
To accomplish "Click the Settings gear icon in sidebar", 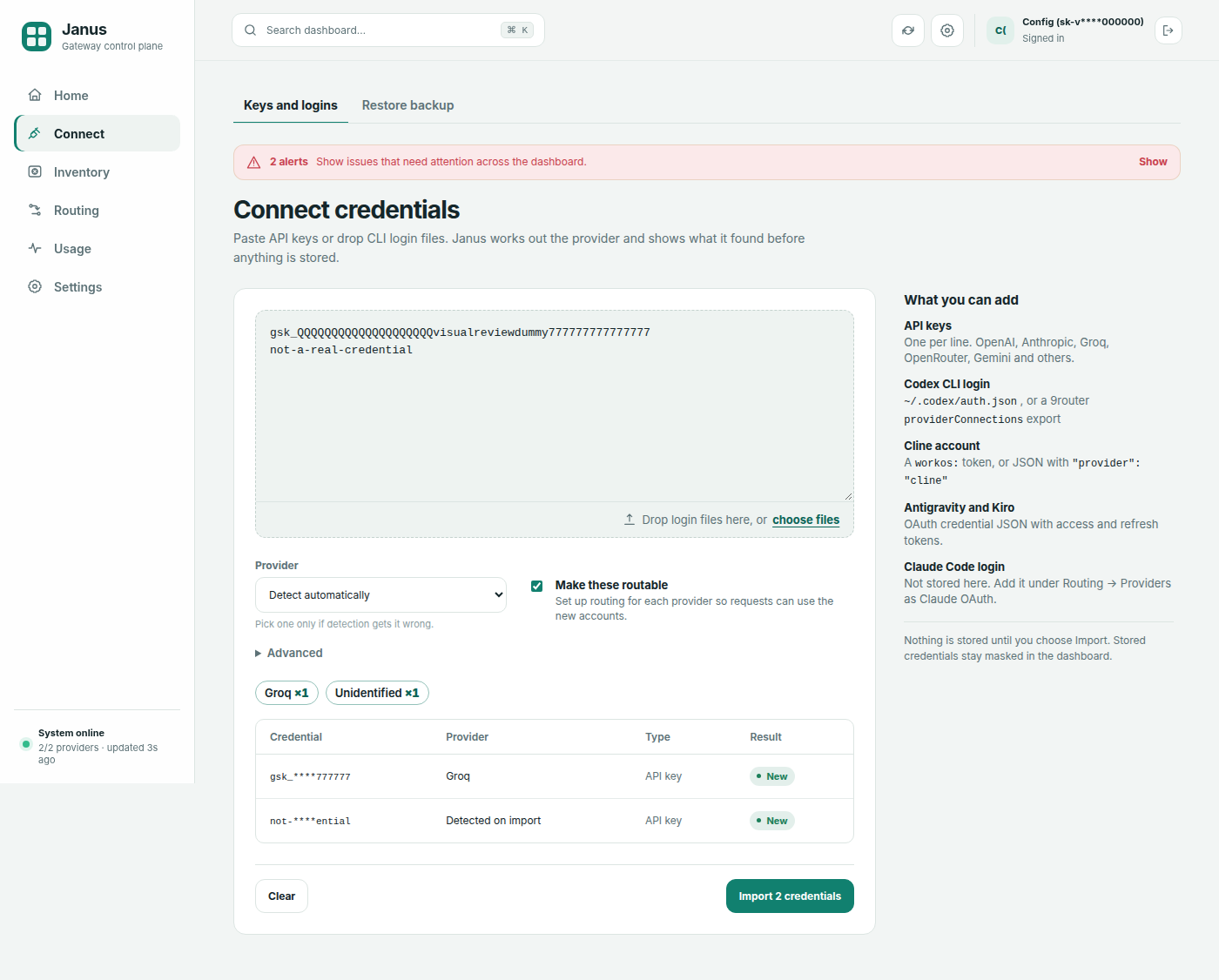I will tap(35, 286).
